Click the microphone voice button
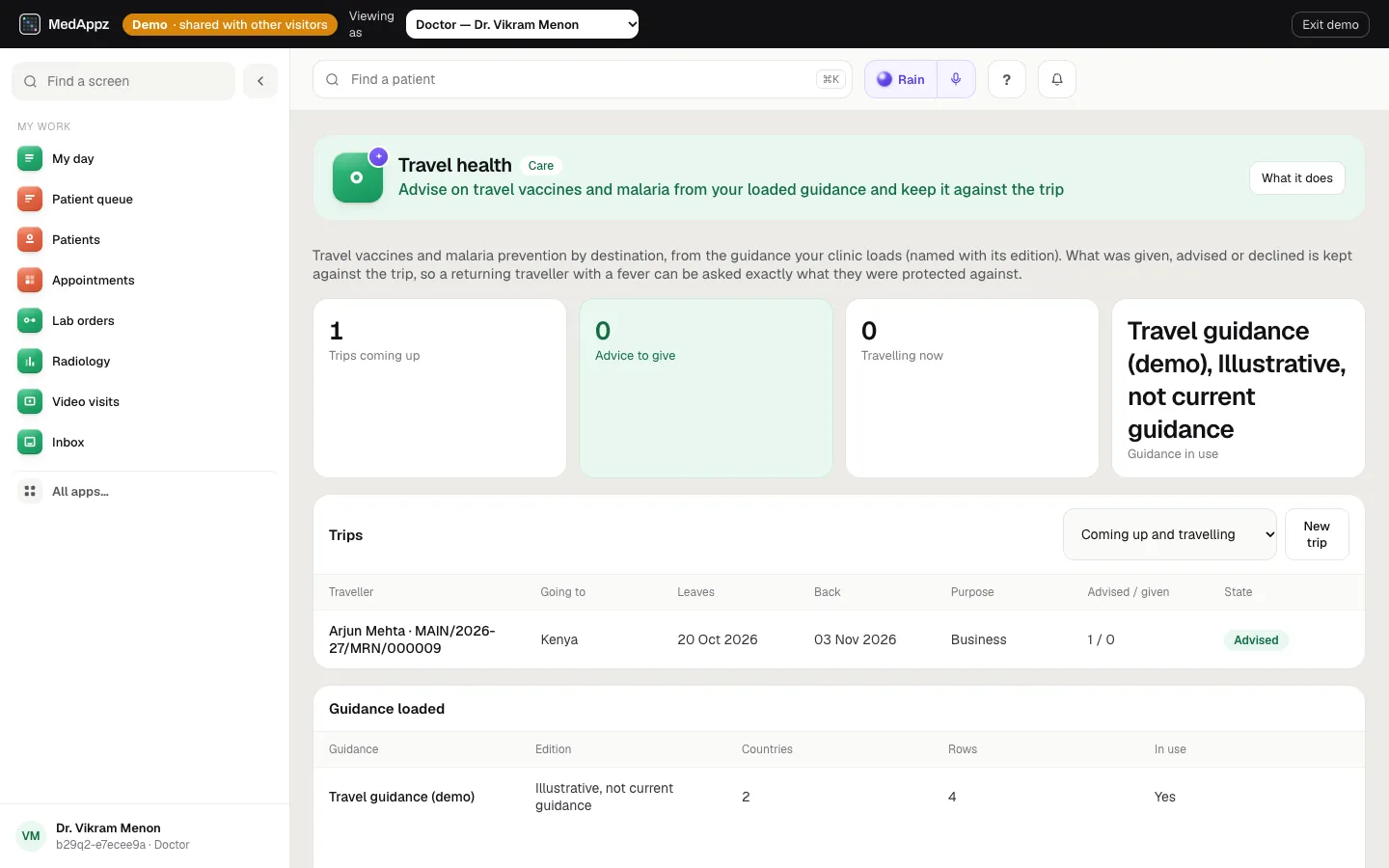The image size is (1389, 868). [x=956, y=79]
